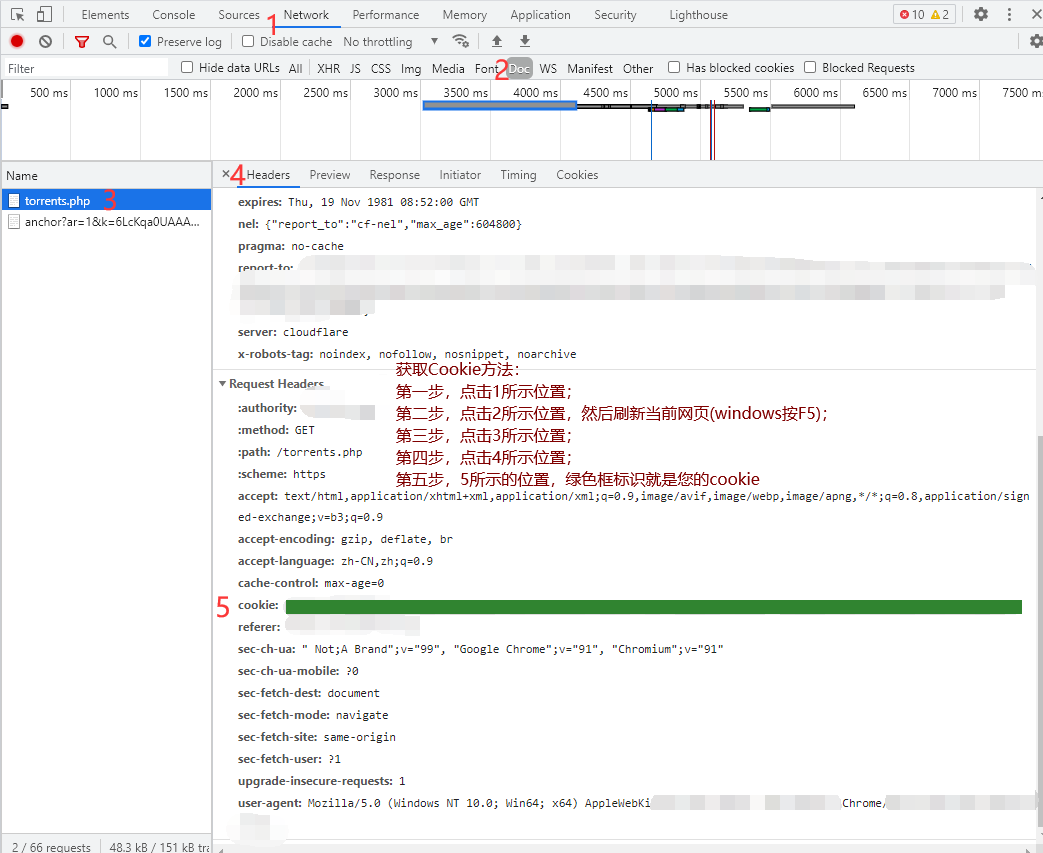The width and height of the screenshot is (1043, 853).
Task: Select the torrents.php request
Action: (58, 200)
